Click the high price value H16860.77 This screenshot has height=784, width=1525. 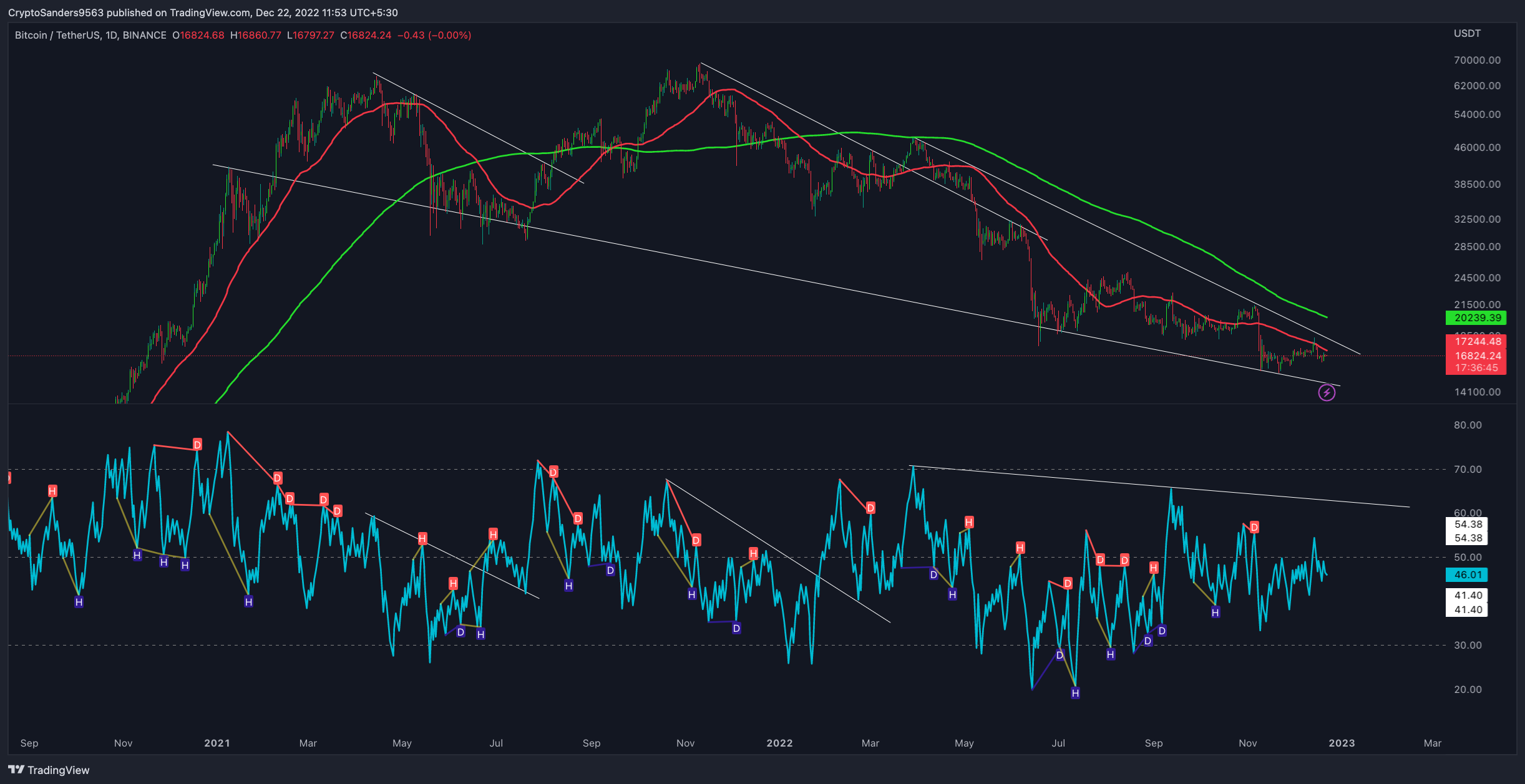[255, 35]
